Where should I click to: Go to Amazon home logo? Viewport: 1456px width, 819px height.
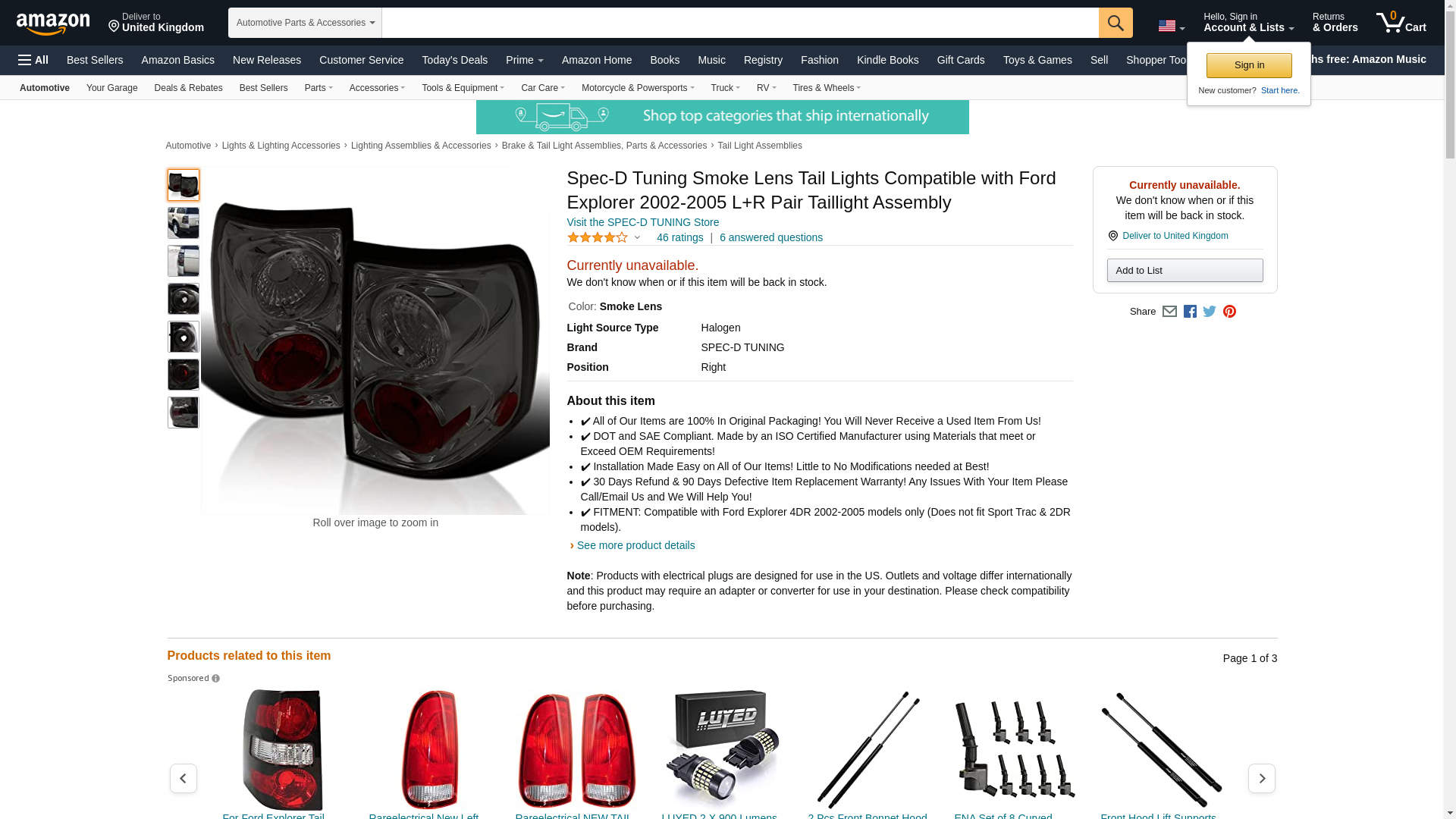coord(53,24)
